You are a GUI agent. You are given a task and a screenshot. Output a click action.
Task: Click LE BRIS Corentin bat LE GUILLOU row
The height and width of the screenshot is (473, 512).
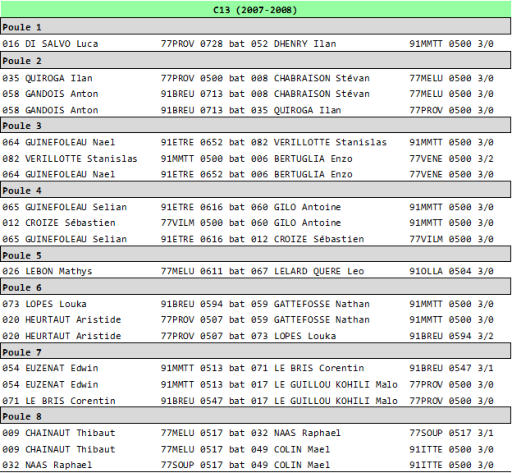click(x=256, y=400)
